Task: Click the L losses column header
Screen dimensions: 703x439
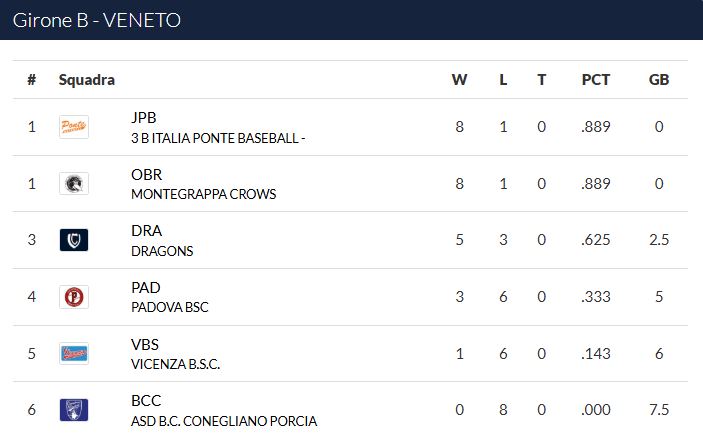Action: pos(503,80)
